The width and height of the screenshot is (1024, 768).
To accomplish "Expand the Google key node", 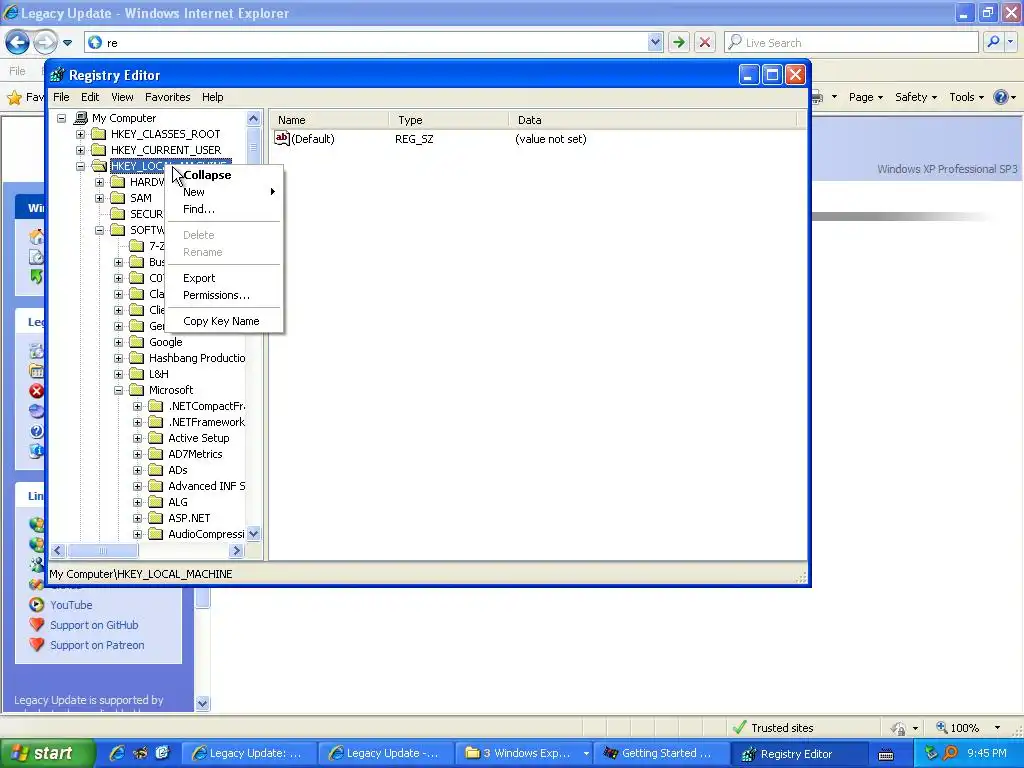I will [118, 342].
